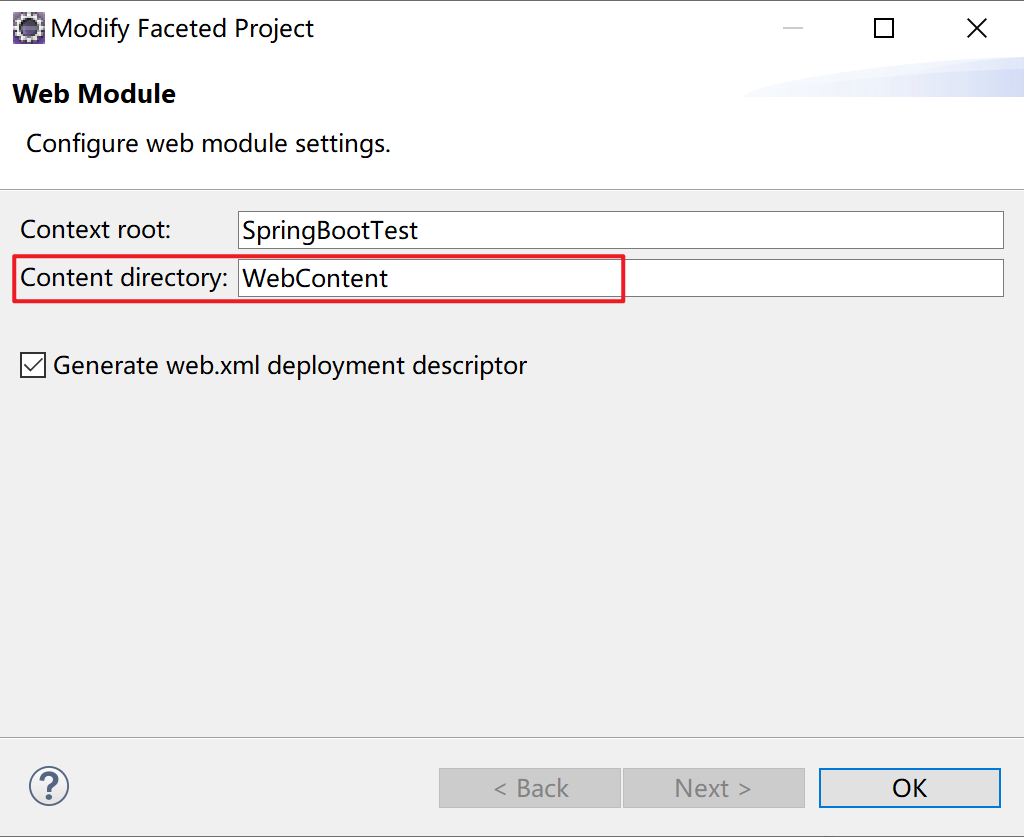Image resolution: width=1024 pixels, height=837 pixels.
Task: Click the Modify Faceted Project title text
Action: [x=182, y=29]
